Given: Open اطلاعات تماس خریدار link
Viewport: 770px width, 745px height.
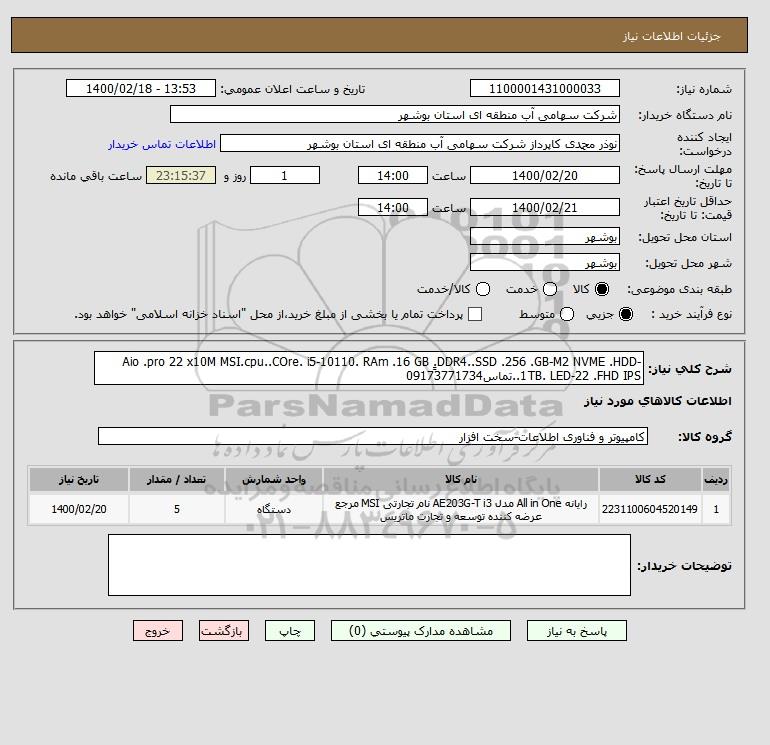Looking at the screenshot, I should click(162, 144).
